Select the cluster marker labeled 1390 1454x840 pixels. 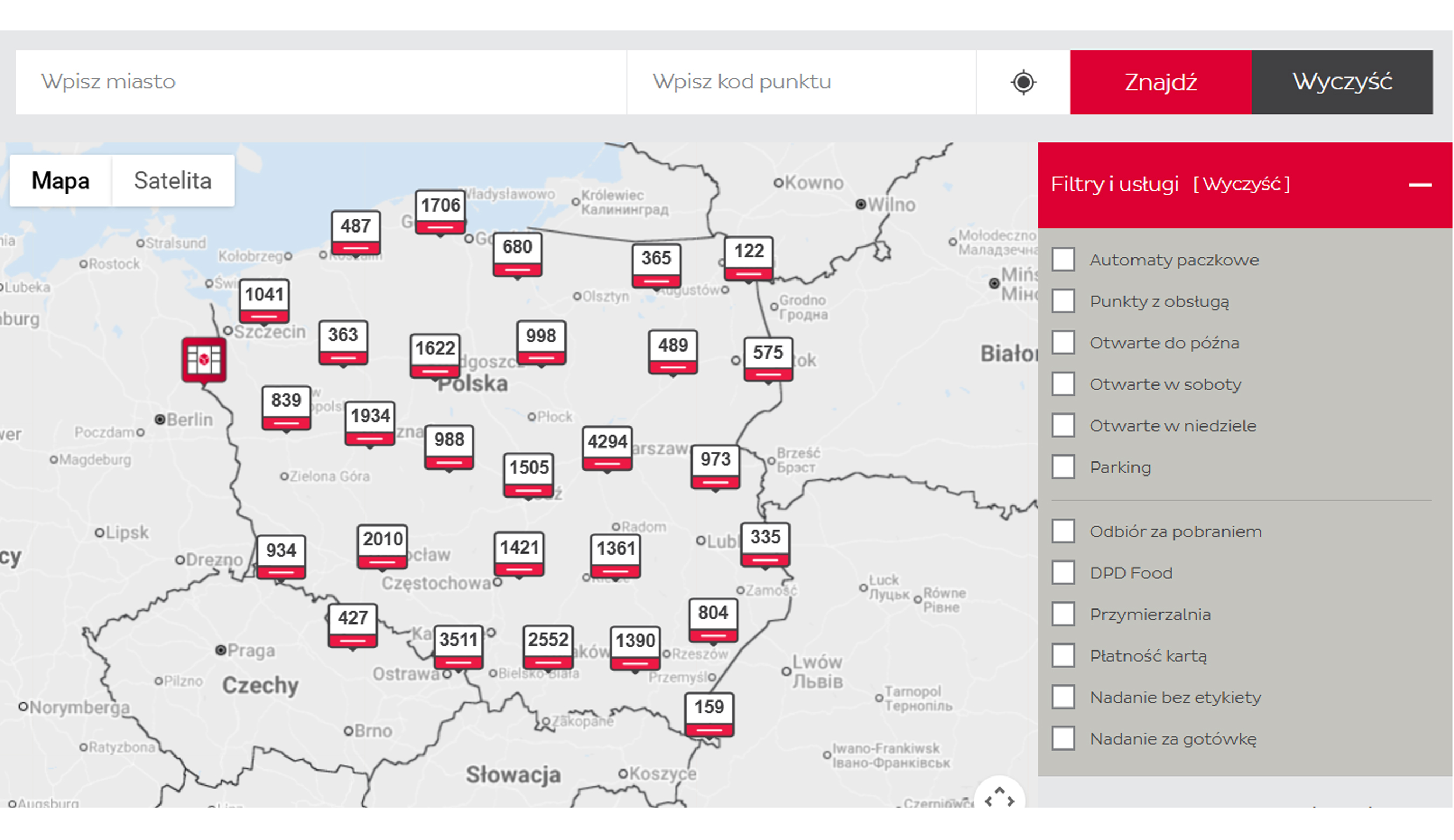point(635,648)
